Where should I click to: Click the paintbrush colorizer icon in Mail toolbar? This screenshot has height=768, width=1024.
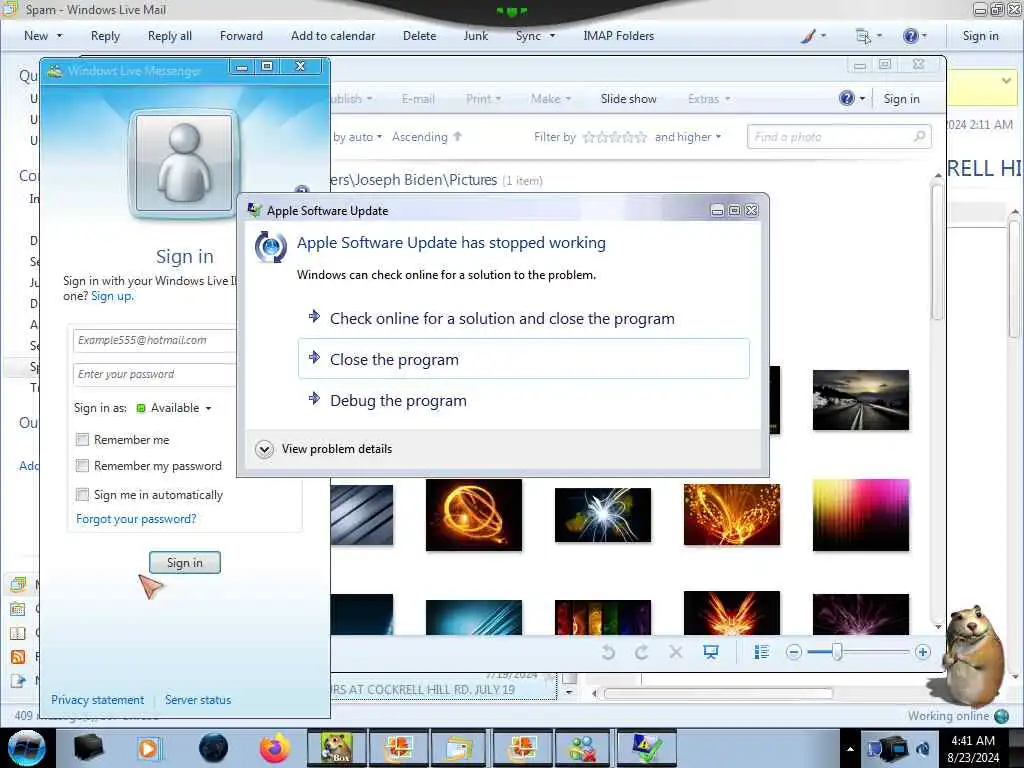point(808,36)
